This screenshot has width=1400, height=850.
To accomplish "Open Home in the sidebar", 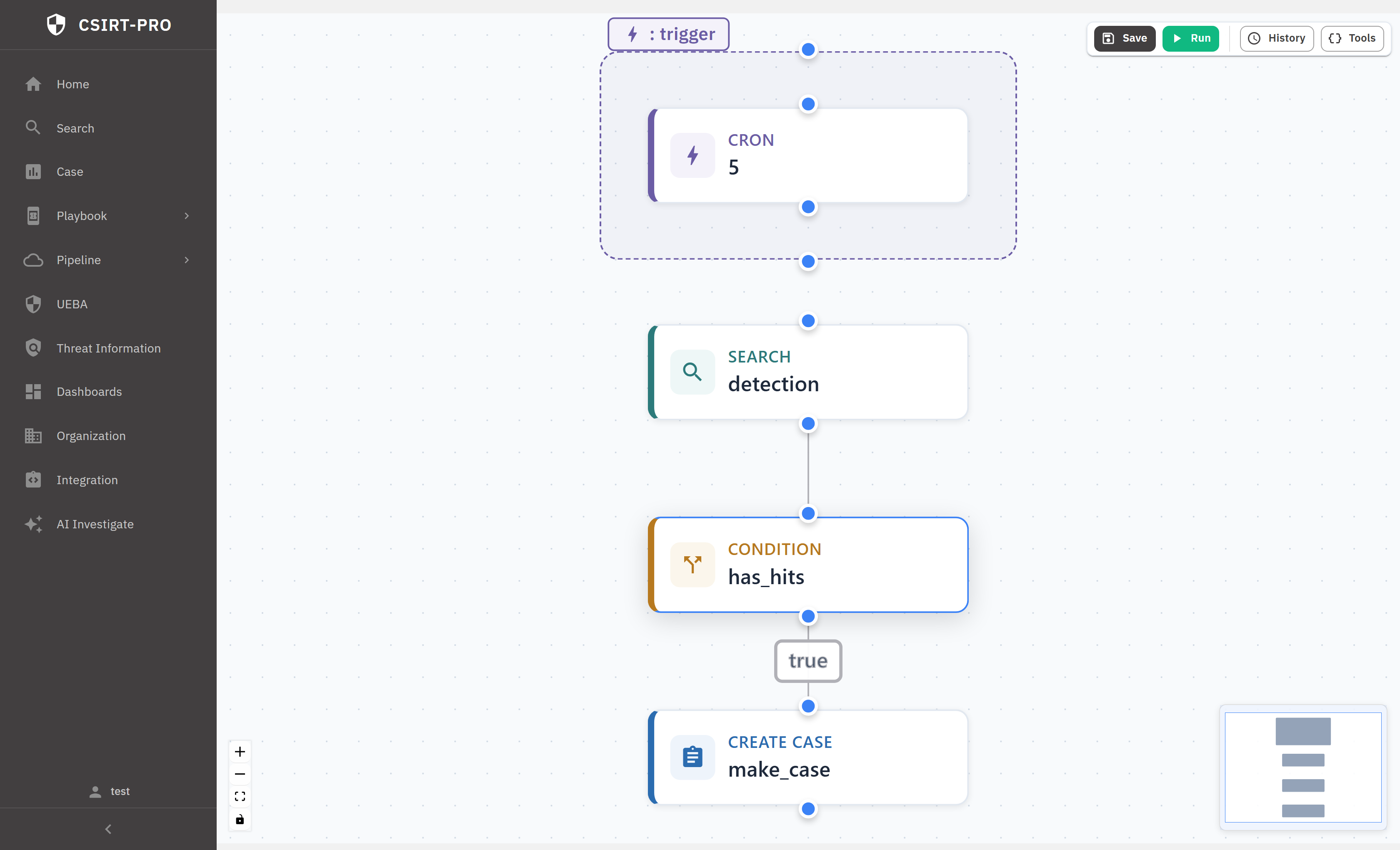I will (108, 84).
